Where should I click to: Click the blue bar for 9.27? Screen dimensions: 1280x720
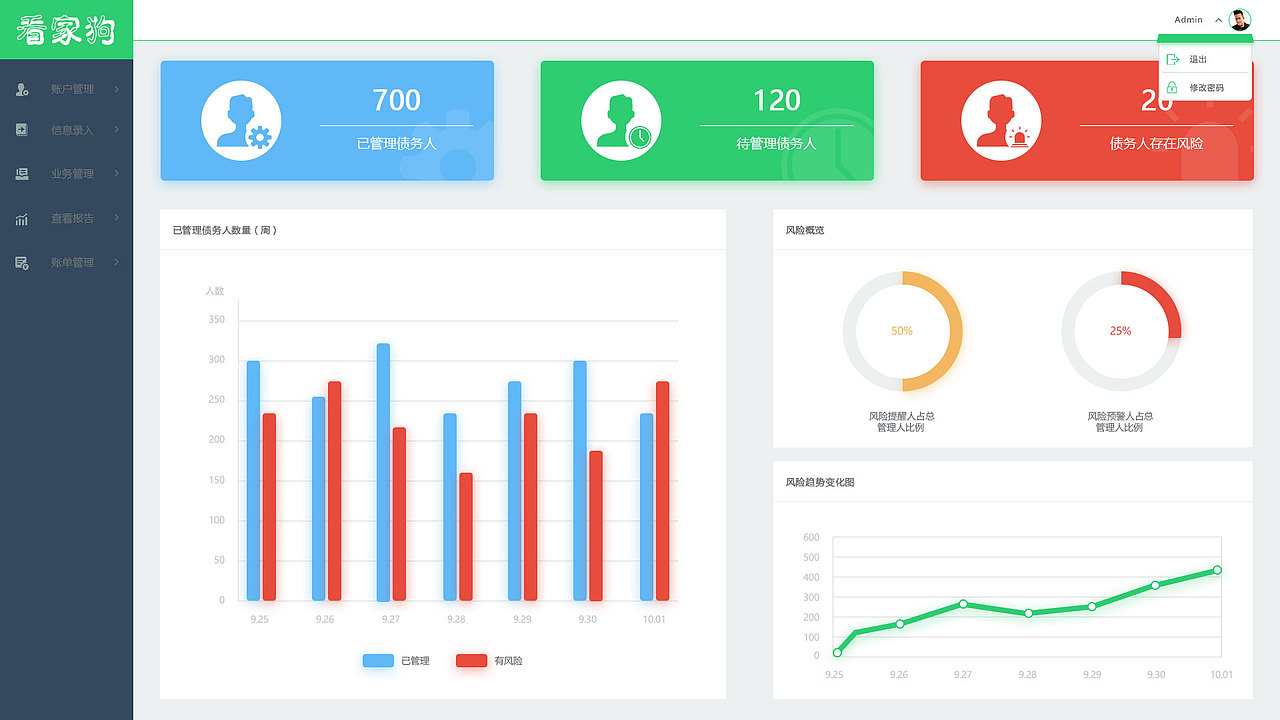click(383, 472)
